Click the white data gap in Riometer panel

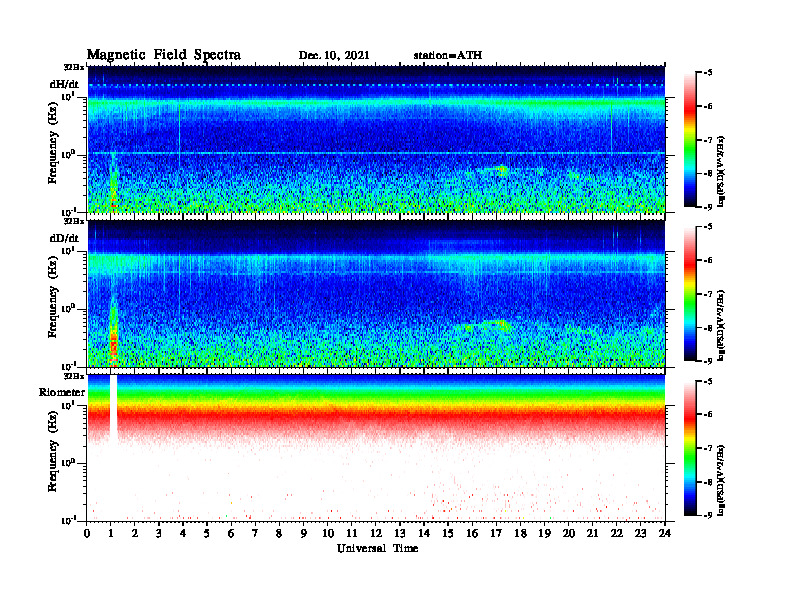[114, 409]
